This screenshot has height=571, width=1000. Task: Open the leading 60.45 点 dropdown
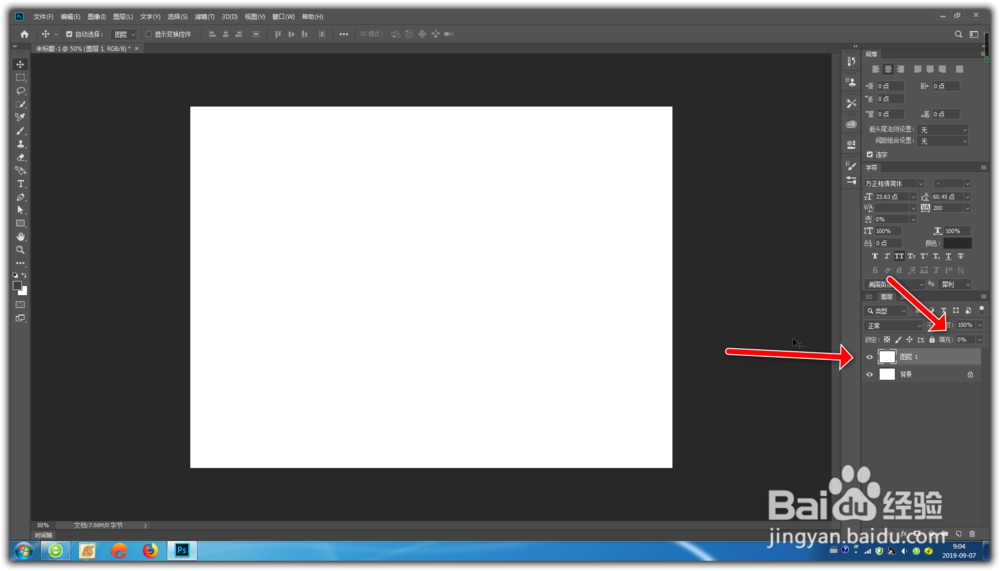click(x=967, y=197)
